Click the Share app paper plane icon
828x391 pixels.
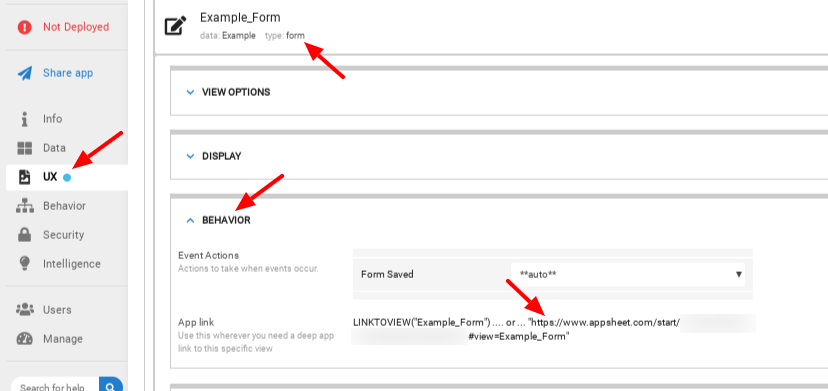(24, 73)
